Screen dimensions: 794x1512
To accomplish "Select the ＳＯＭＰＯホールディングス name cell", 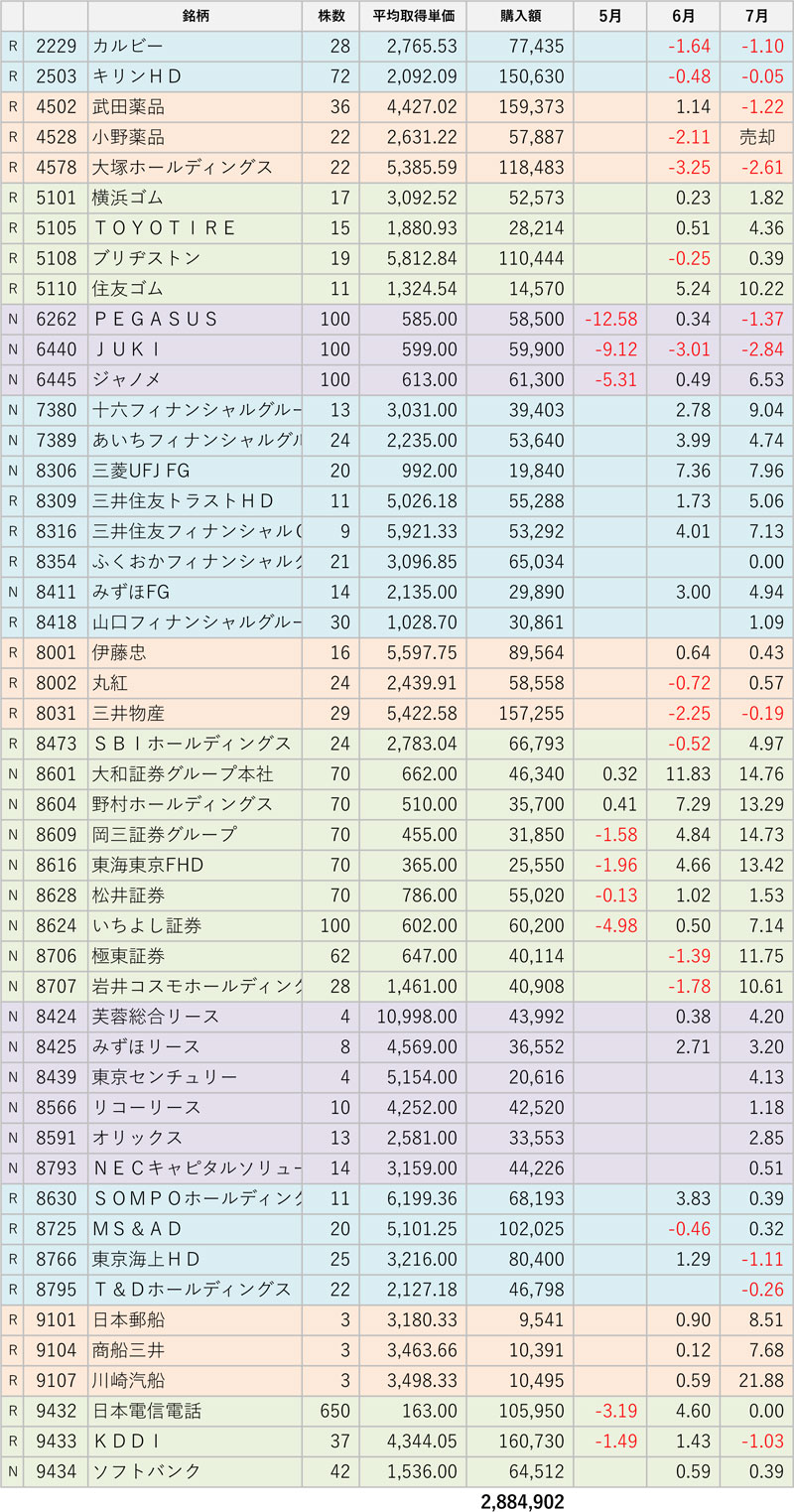I will tap(195, 1198).
